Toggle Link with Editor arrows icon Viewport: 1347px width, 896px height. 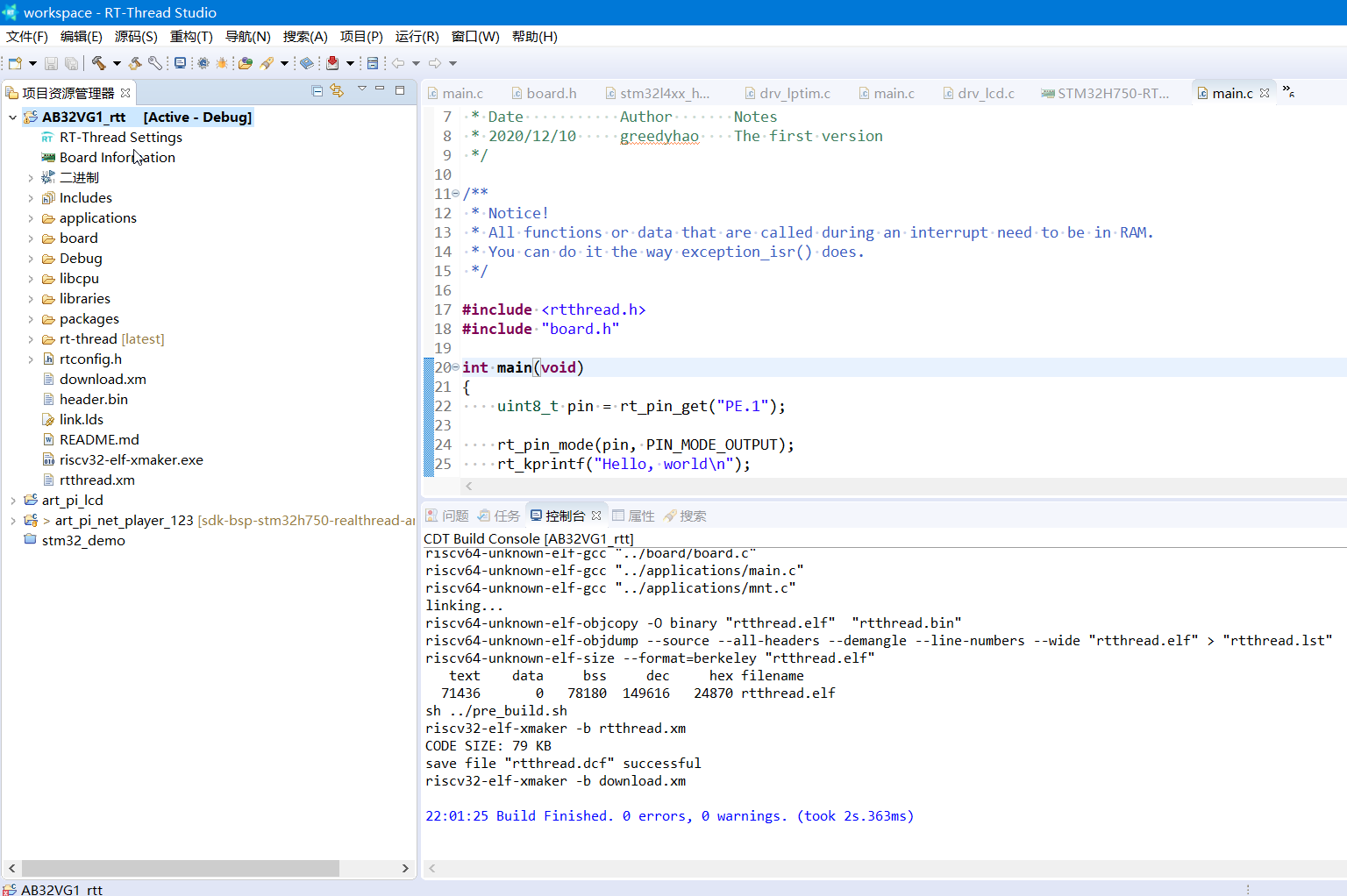click(337, 90)
